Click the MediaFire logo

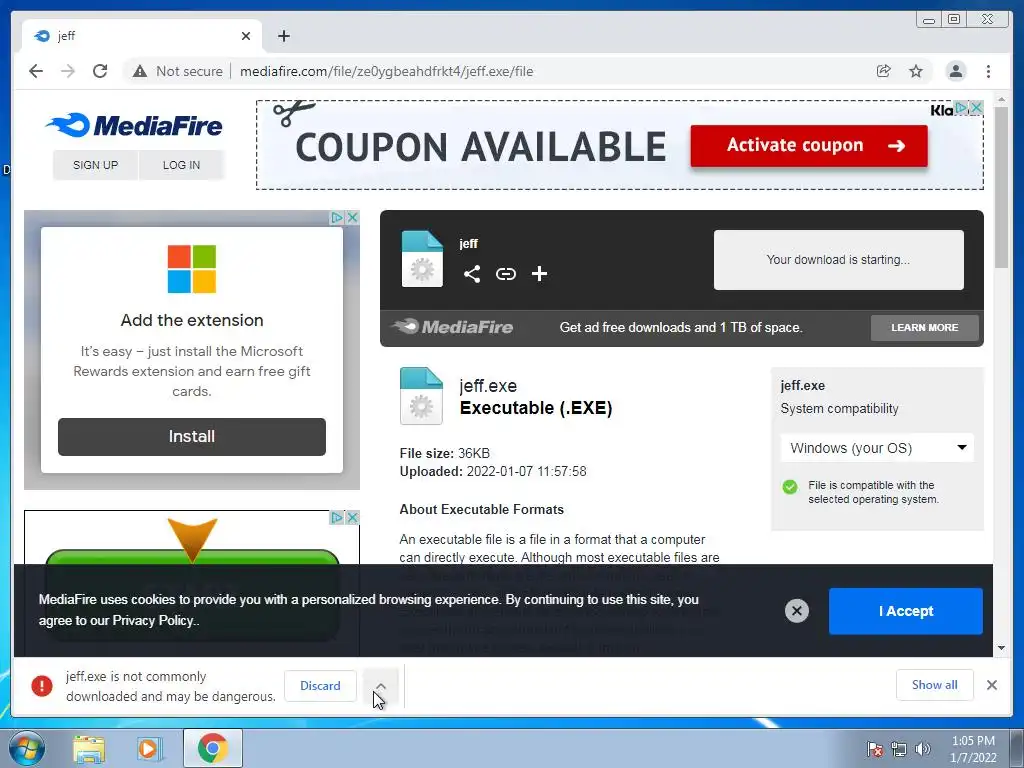click(x=135, y=125)
